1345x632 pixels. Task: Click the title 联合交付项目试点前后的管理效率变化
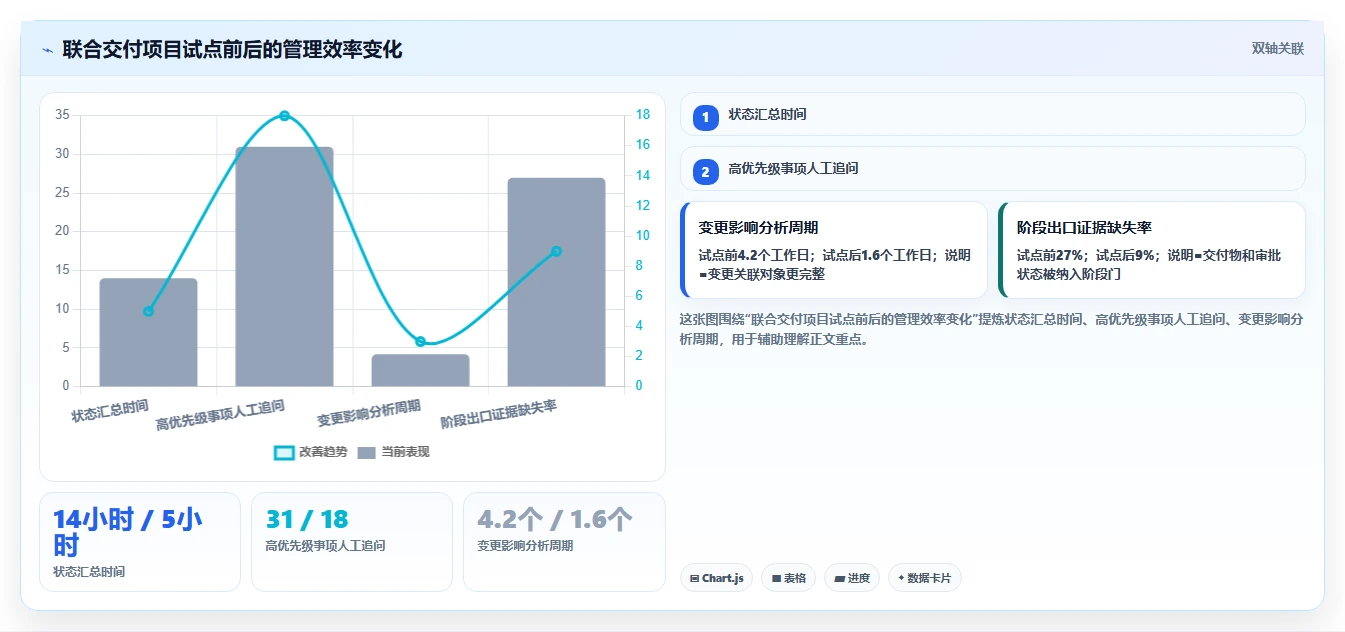pos(232,49)
